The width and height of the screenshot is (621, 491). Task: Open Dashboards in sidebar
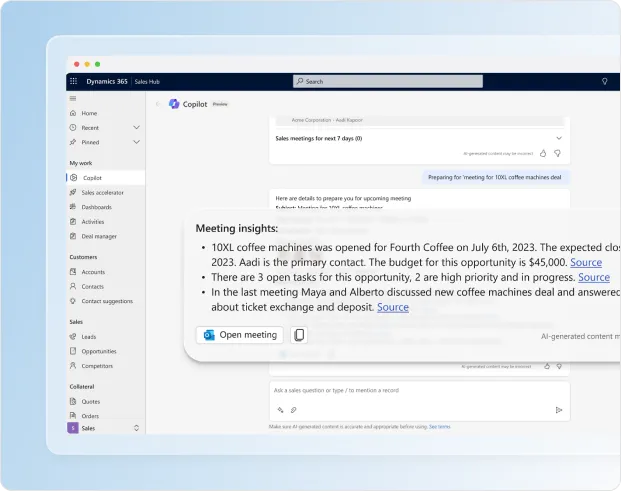click(96, 207)
